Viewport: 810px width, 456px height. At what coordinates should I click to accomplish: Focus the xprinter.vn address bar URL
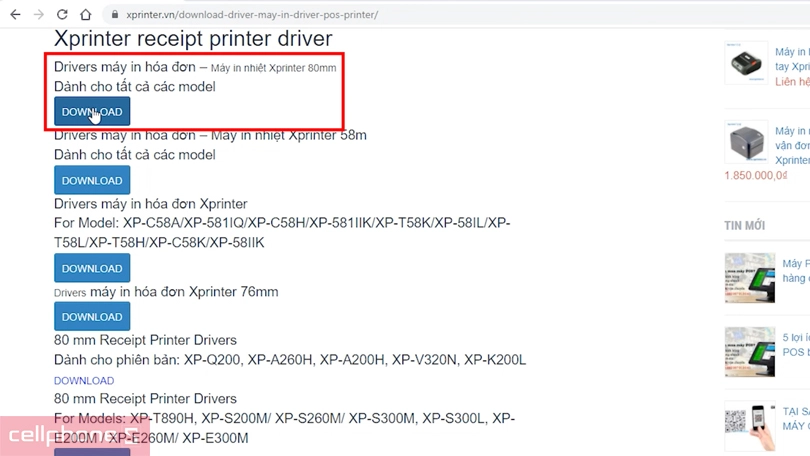click(x=252, y=14)
